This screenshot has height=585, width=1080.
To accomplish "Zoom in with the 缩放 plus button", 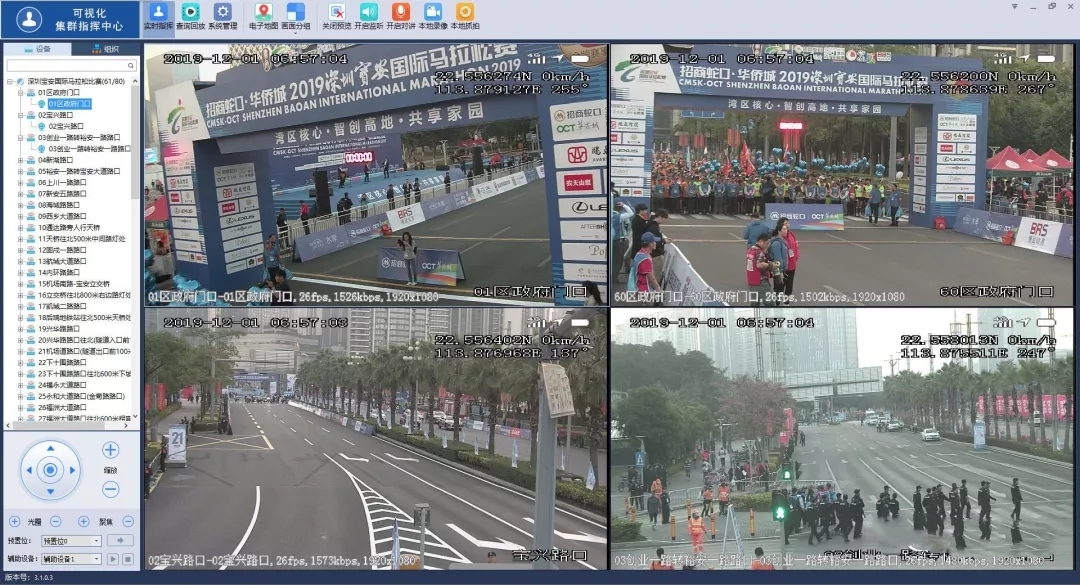I will click(110, 450).
